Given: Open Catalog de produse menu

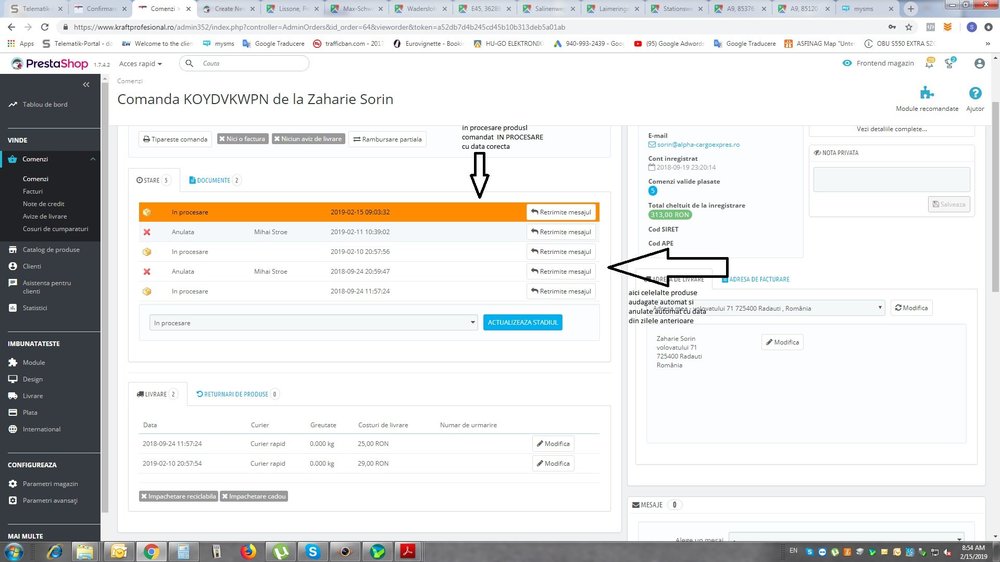Looking at the screenshot, I should (51, 249).
